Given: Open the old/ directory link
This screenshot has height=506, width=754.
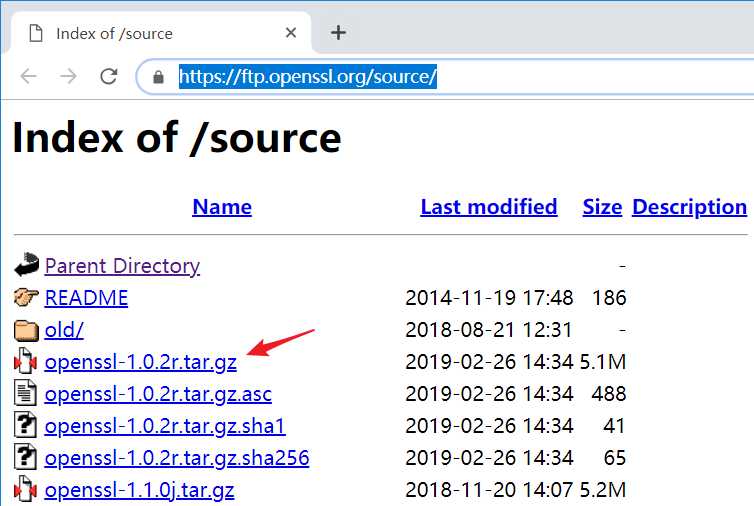Looking at the screenshot, I should coord(64,330).
